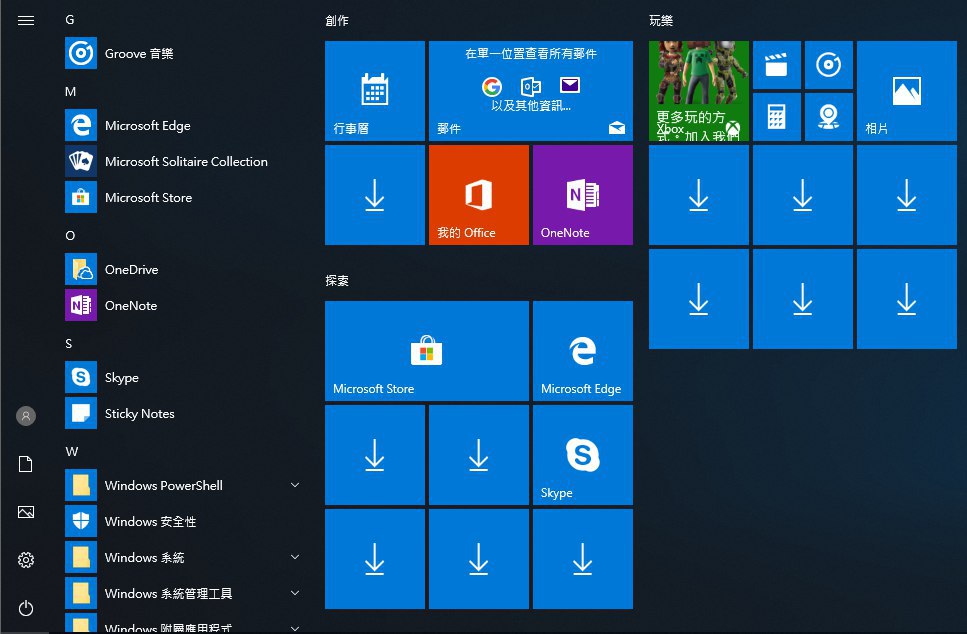Open the Skype tile under 探索
967x634 pixels.
pyautogui.click(x=583, y=455)
